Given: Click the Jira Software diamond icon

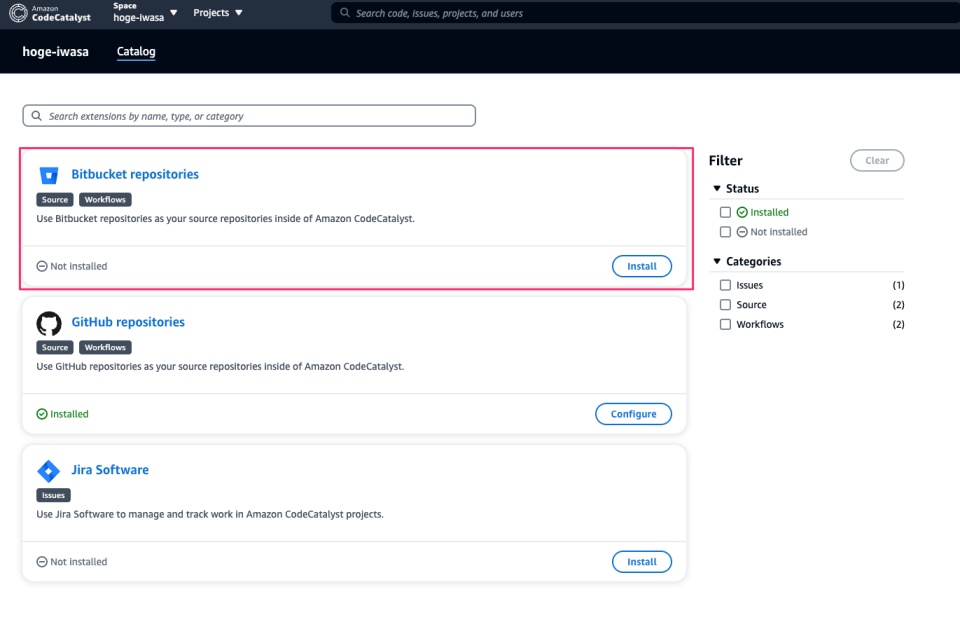Looking at the screenshot, I should click(49, 471).
